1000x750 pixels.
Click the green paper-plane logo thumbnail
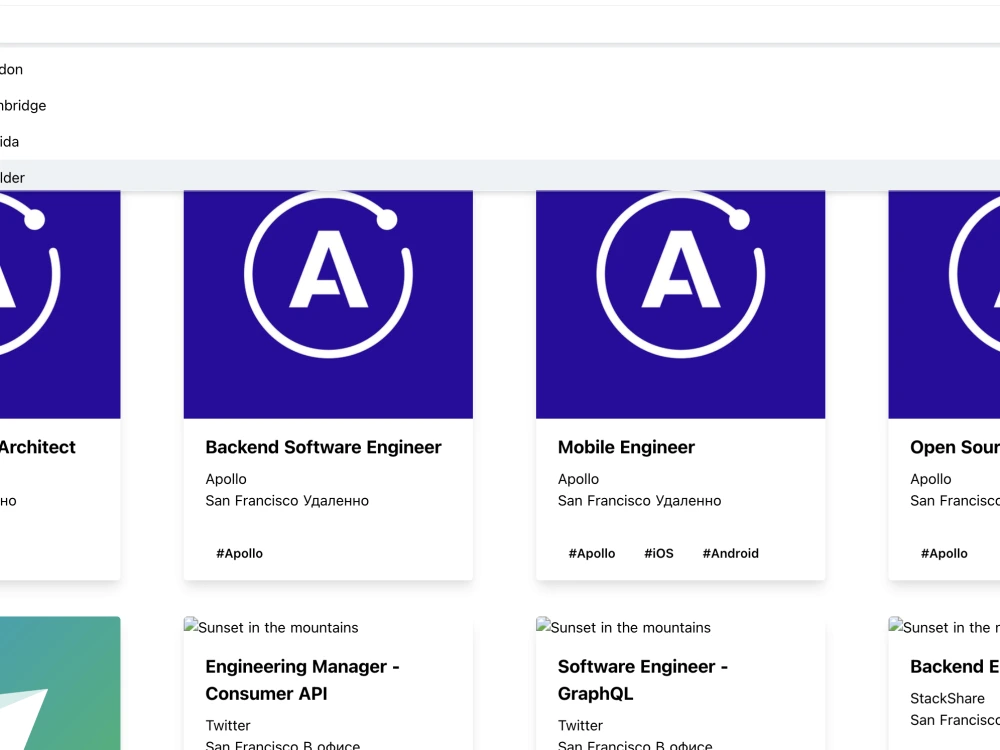tap(60, 683)
